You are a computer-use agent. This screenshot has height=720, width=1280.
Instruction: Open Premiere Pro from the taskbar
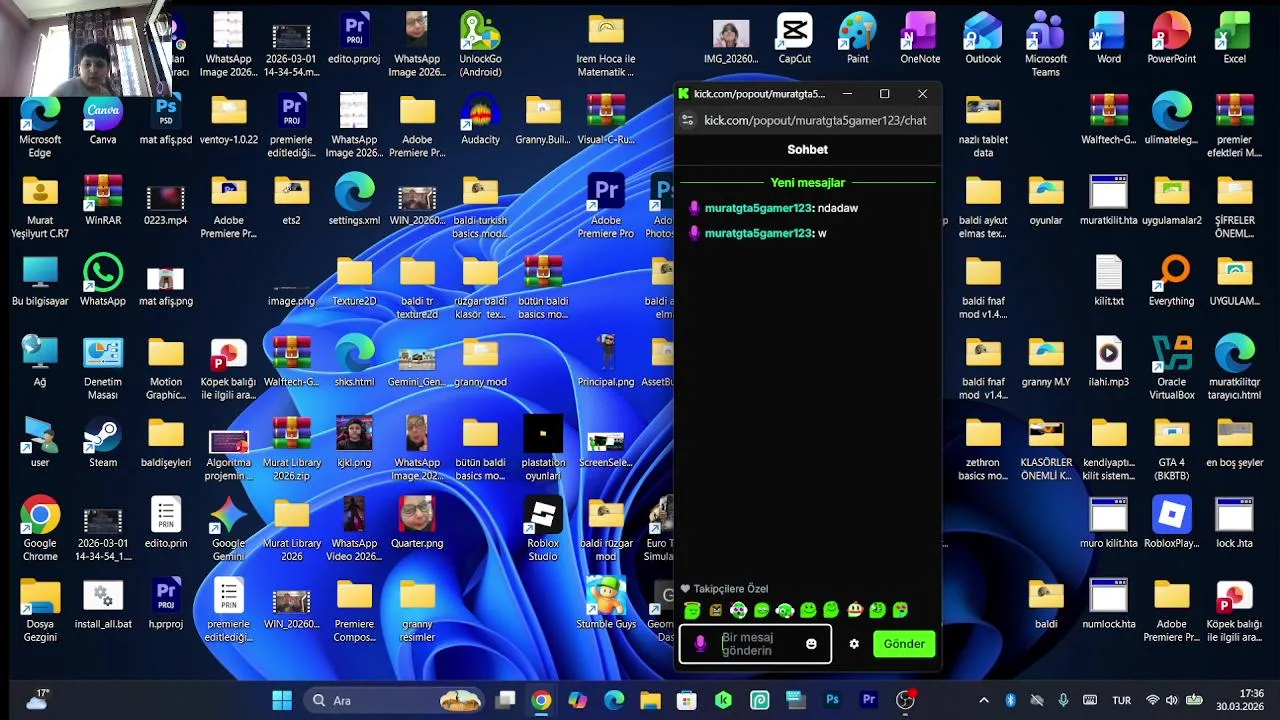coord(869,700)
